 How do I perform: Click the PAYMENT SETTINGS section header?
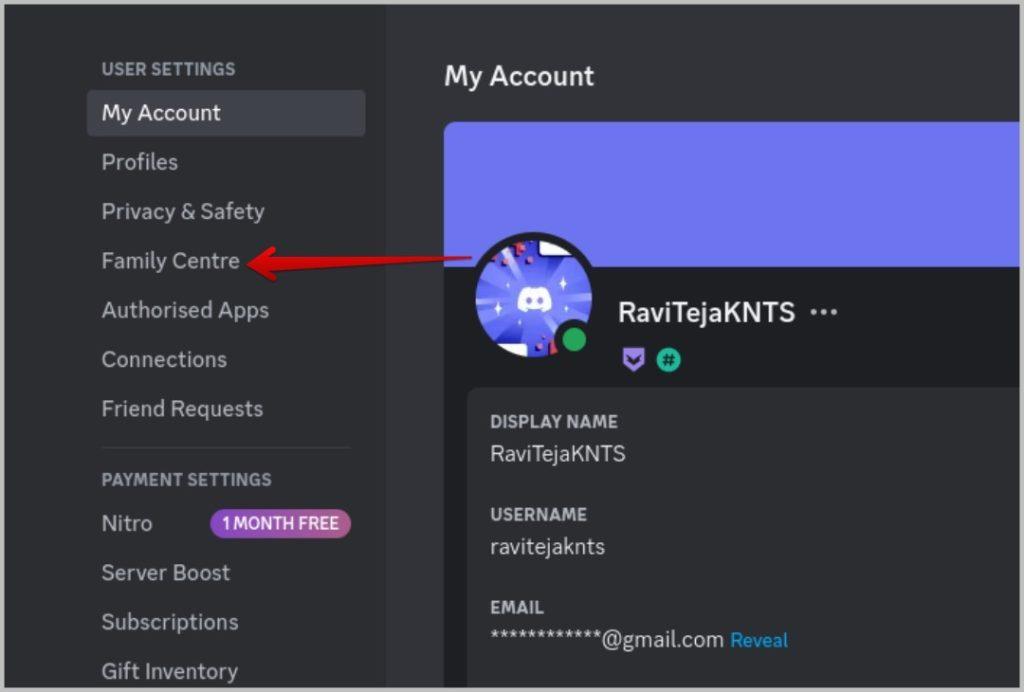186,480
